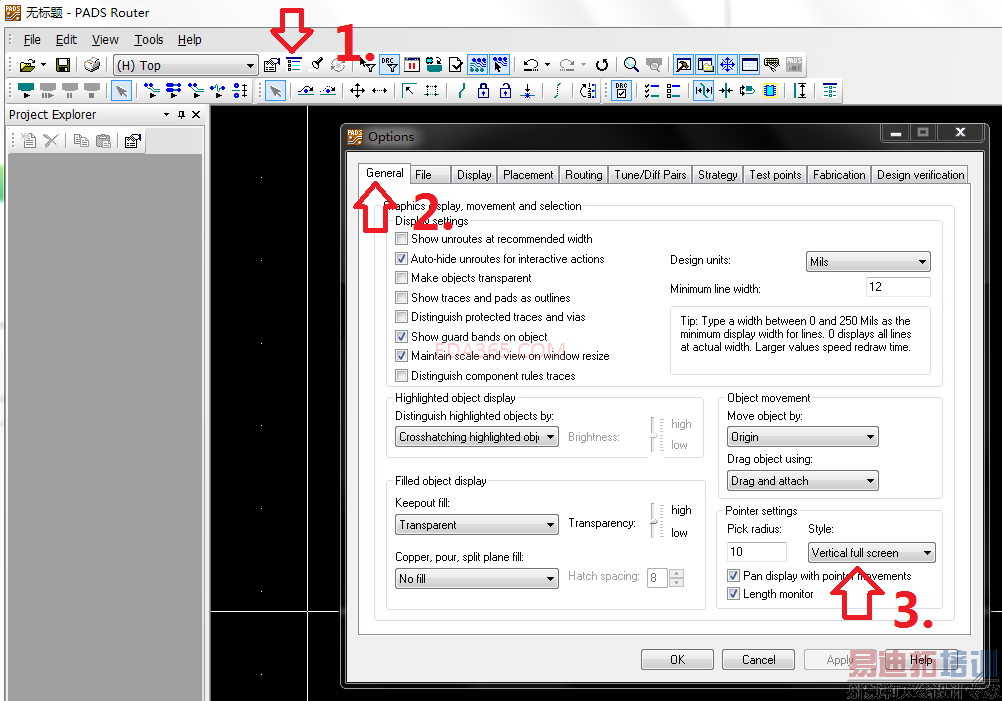Click the flashlight highlight icon
1002x701 pixels.
316,65
